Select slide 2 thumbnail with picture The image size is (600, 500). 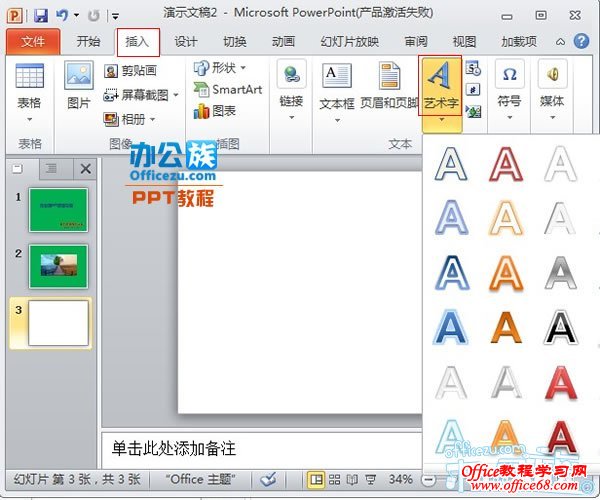(58, 266)
